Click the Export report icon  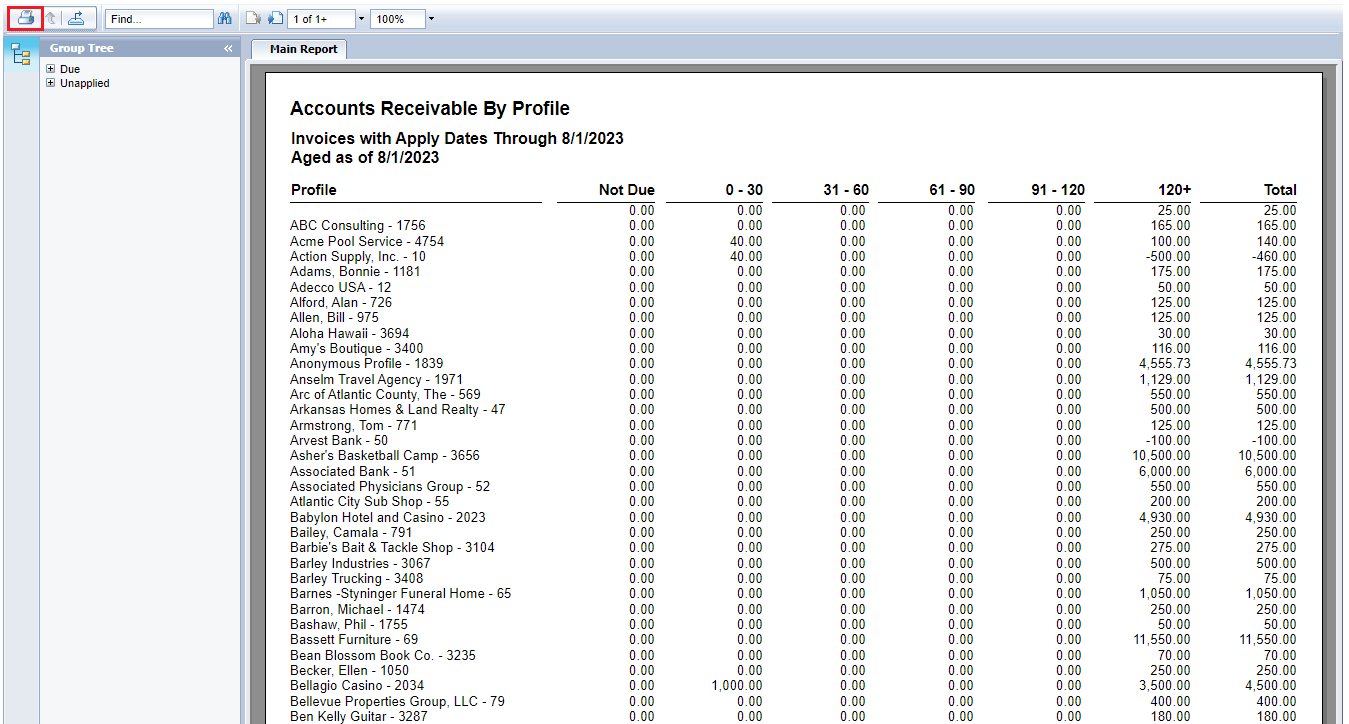pos(76,18)
